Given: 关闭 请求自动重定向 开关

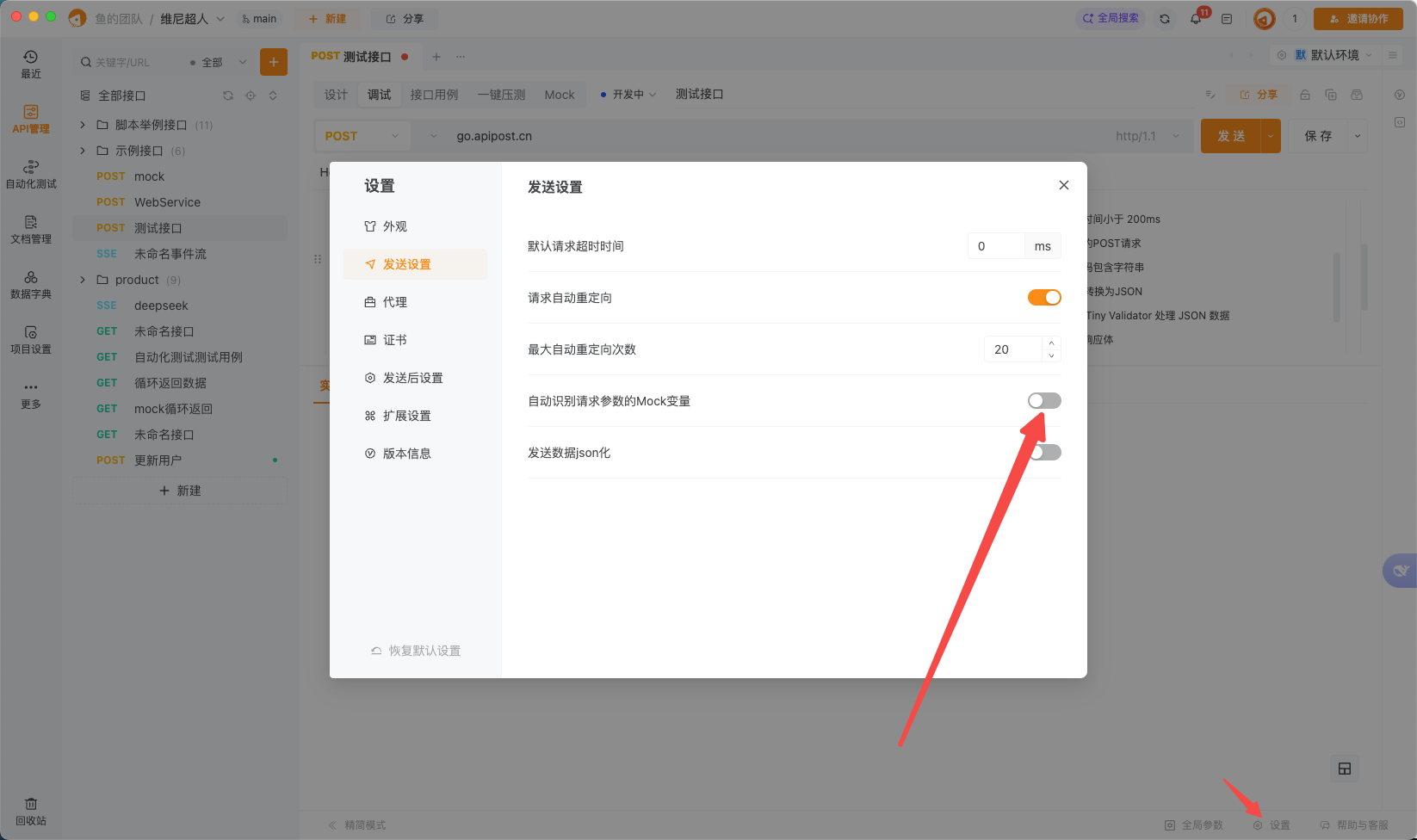Looking at the screenshot, I should 1043,297.
